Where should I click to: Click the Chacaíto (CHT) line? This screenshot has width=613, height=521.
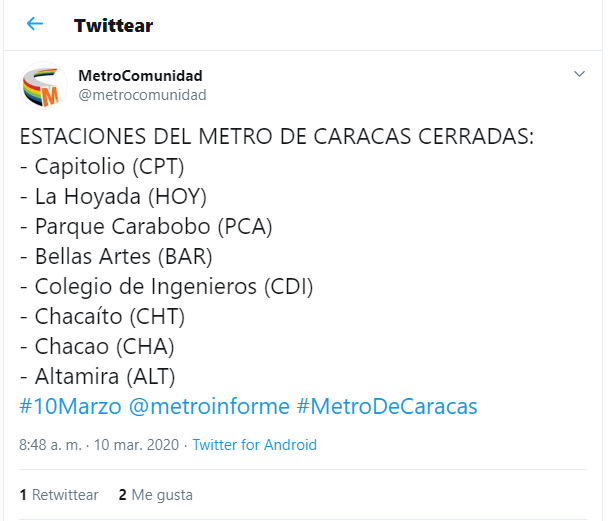coord(102,317)
